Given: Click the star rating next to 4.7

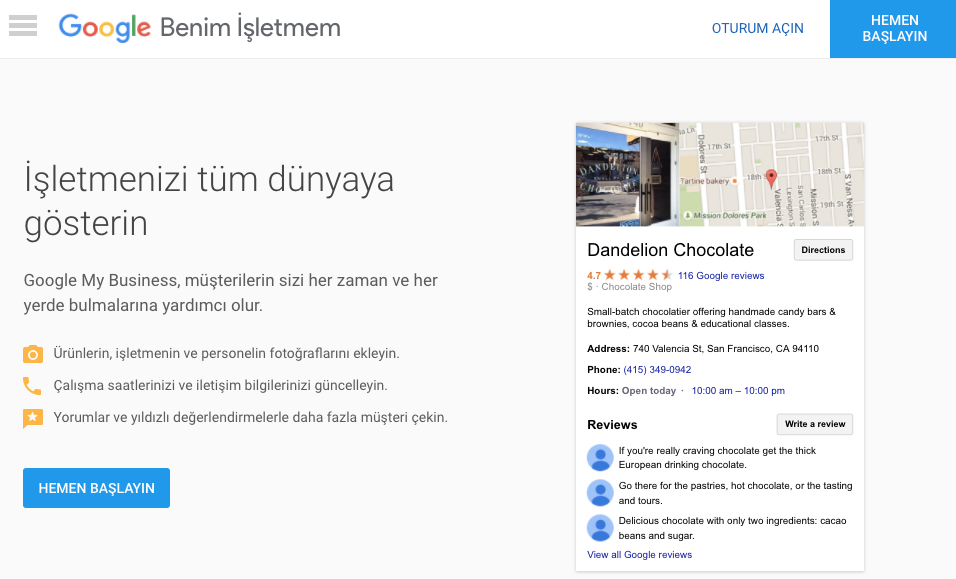Looking at the screenshot, I should point(638,275).
